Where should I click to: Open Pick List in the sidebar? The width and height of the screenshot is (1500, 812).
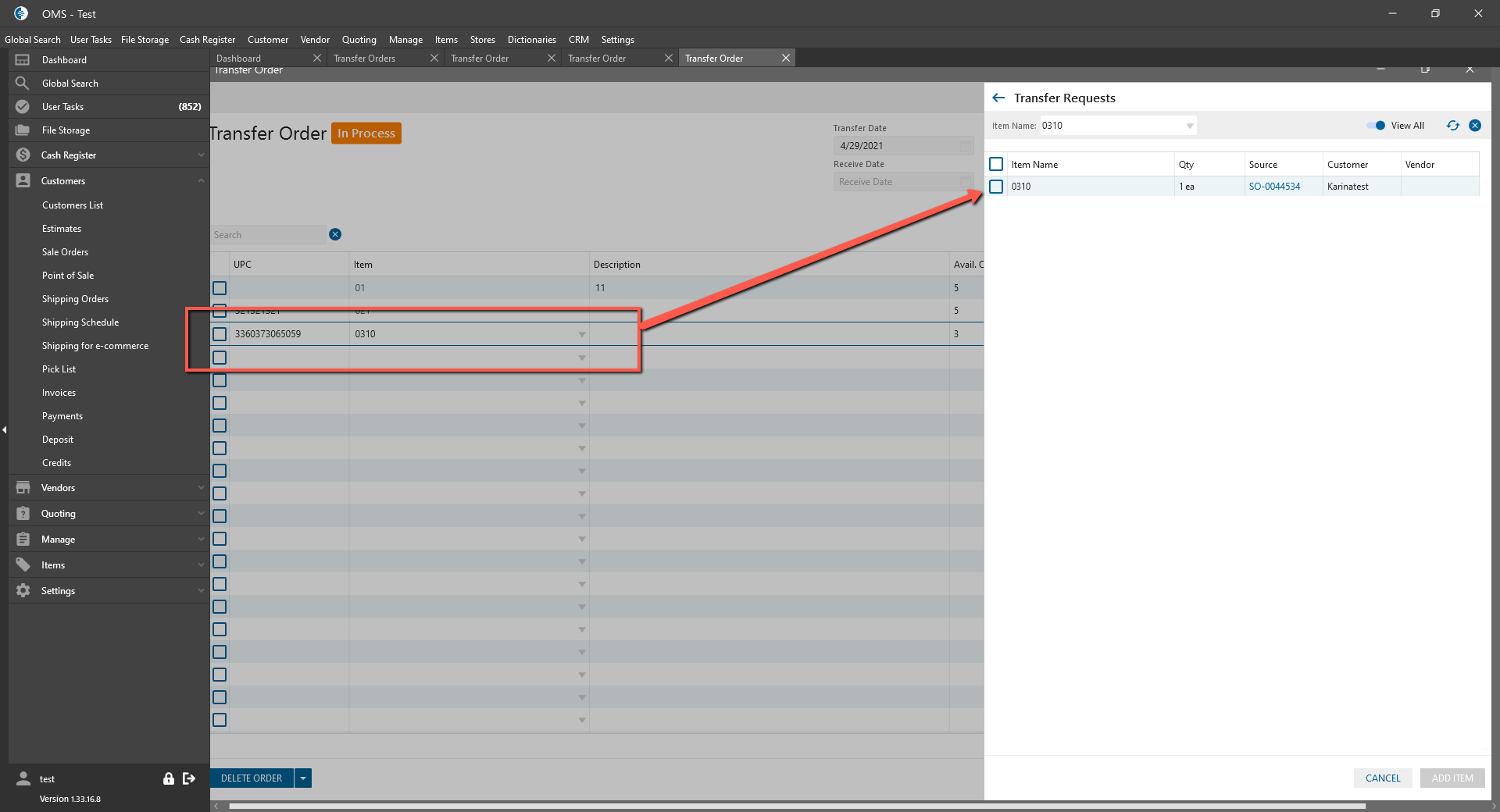[x=59, y=369]
